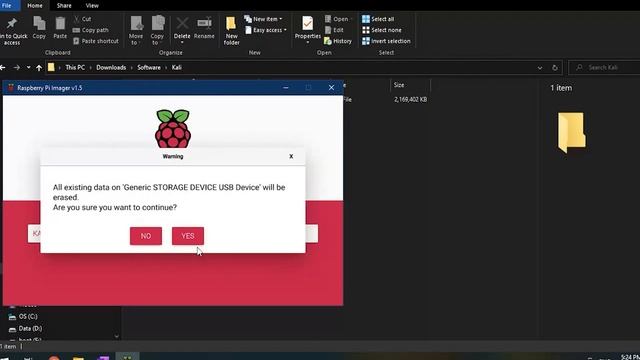640x360 pixels.
Task: Cancel erase by clicking NO
Action: [146, 236]
